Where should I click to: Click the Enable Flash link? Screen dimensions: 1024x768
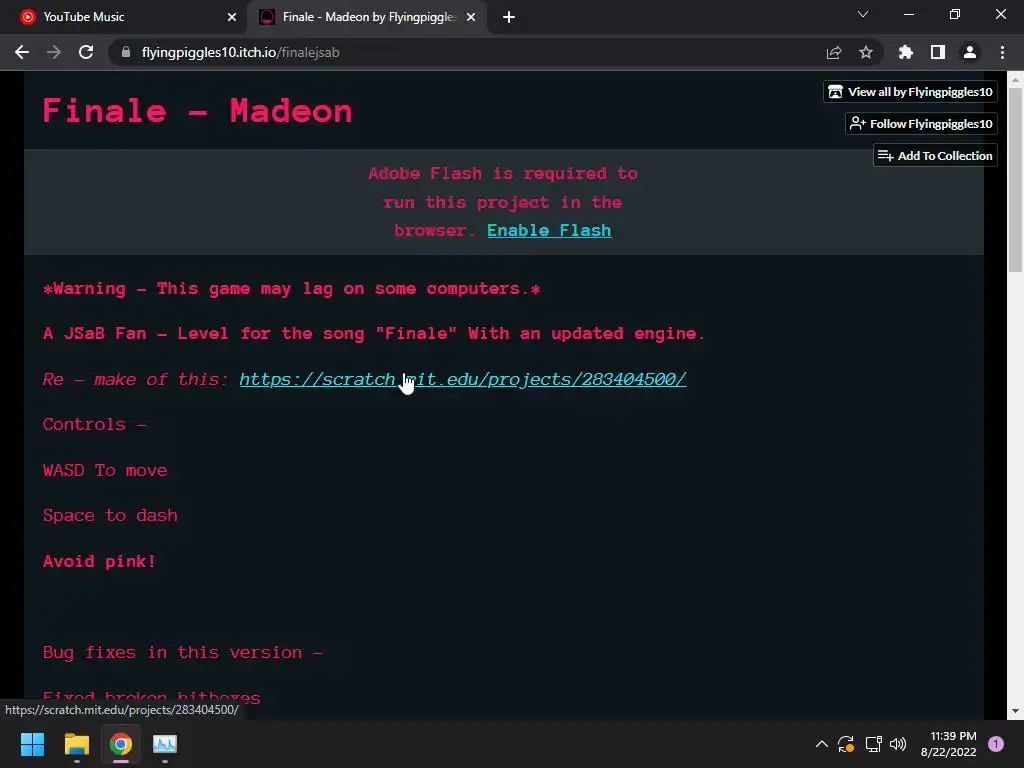(x=549, y=231)
